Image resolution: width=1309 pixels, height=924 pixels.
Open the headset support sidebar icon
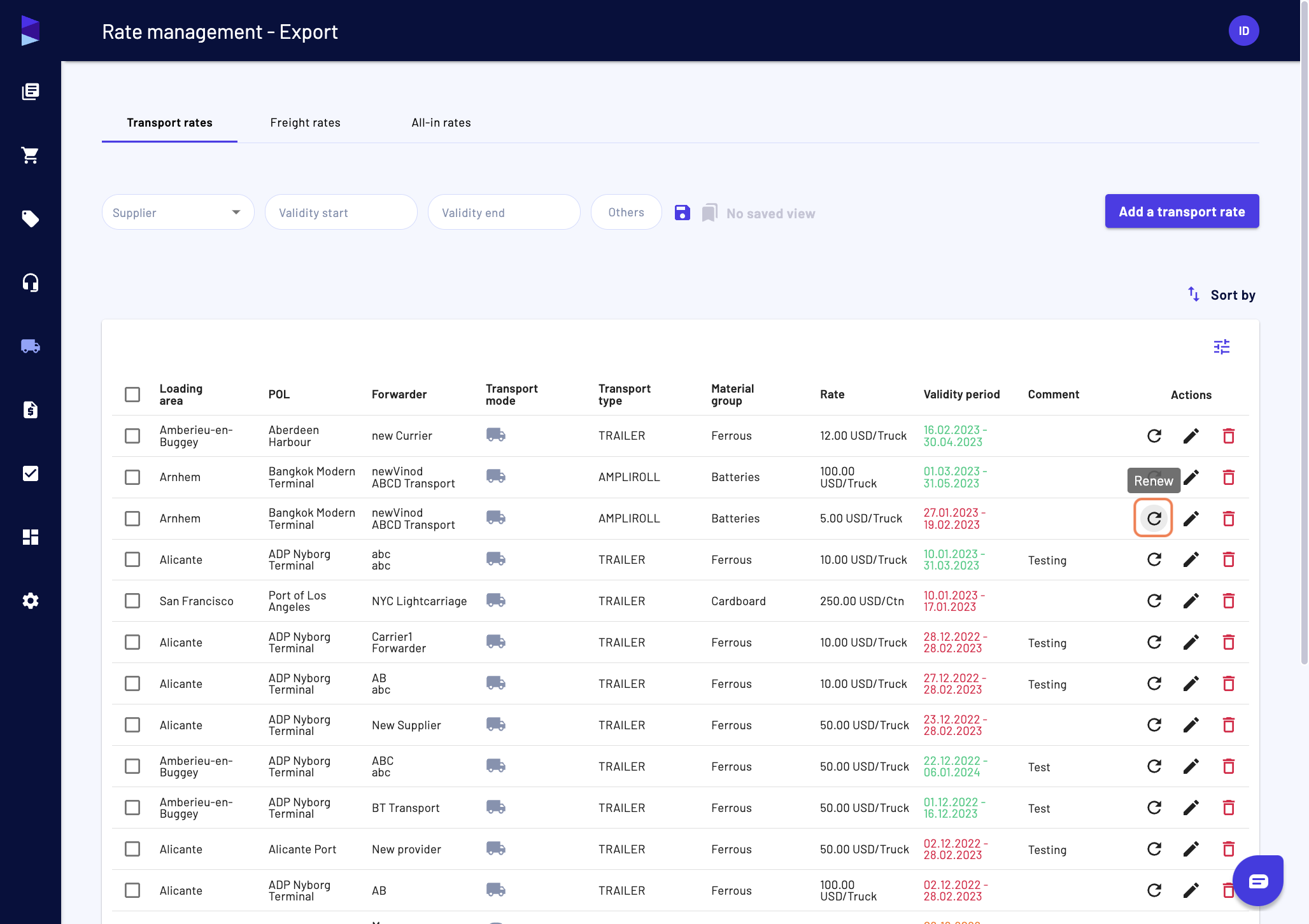pos(31,283)
